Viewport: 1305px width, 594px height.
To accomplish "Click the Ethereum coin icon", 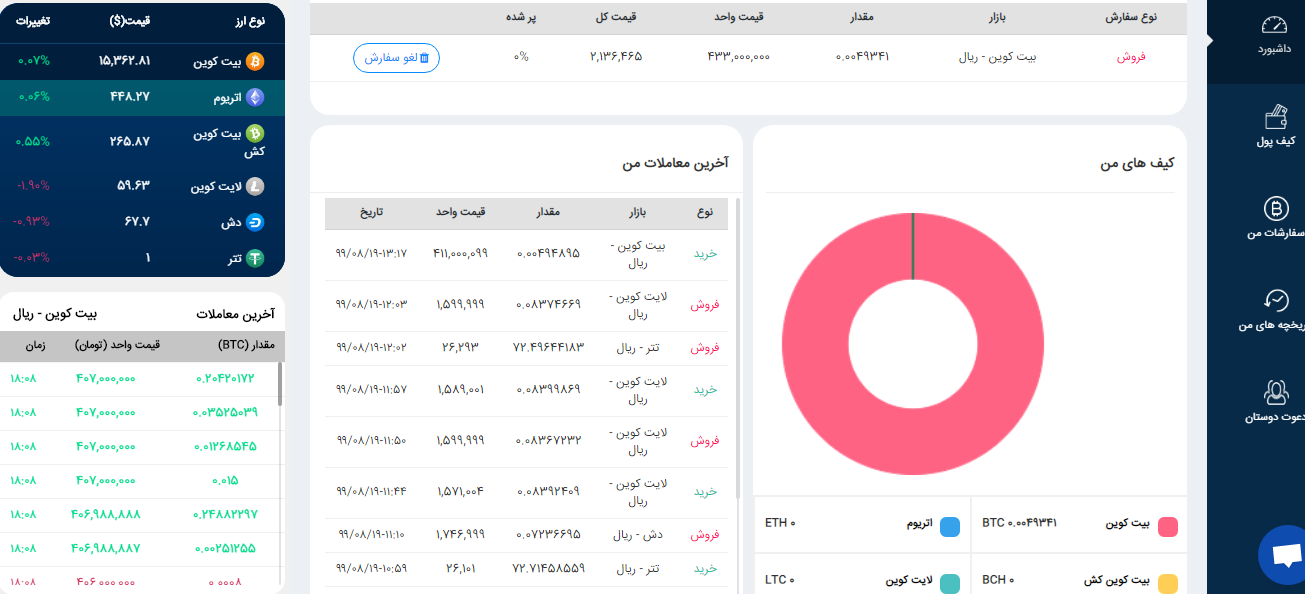I will 255,97.
